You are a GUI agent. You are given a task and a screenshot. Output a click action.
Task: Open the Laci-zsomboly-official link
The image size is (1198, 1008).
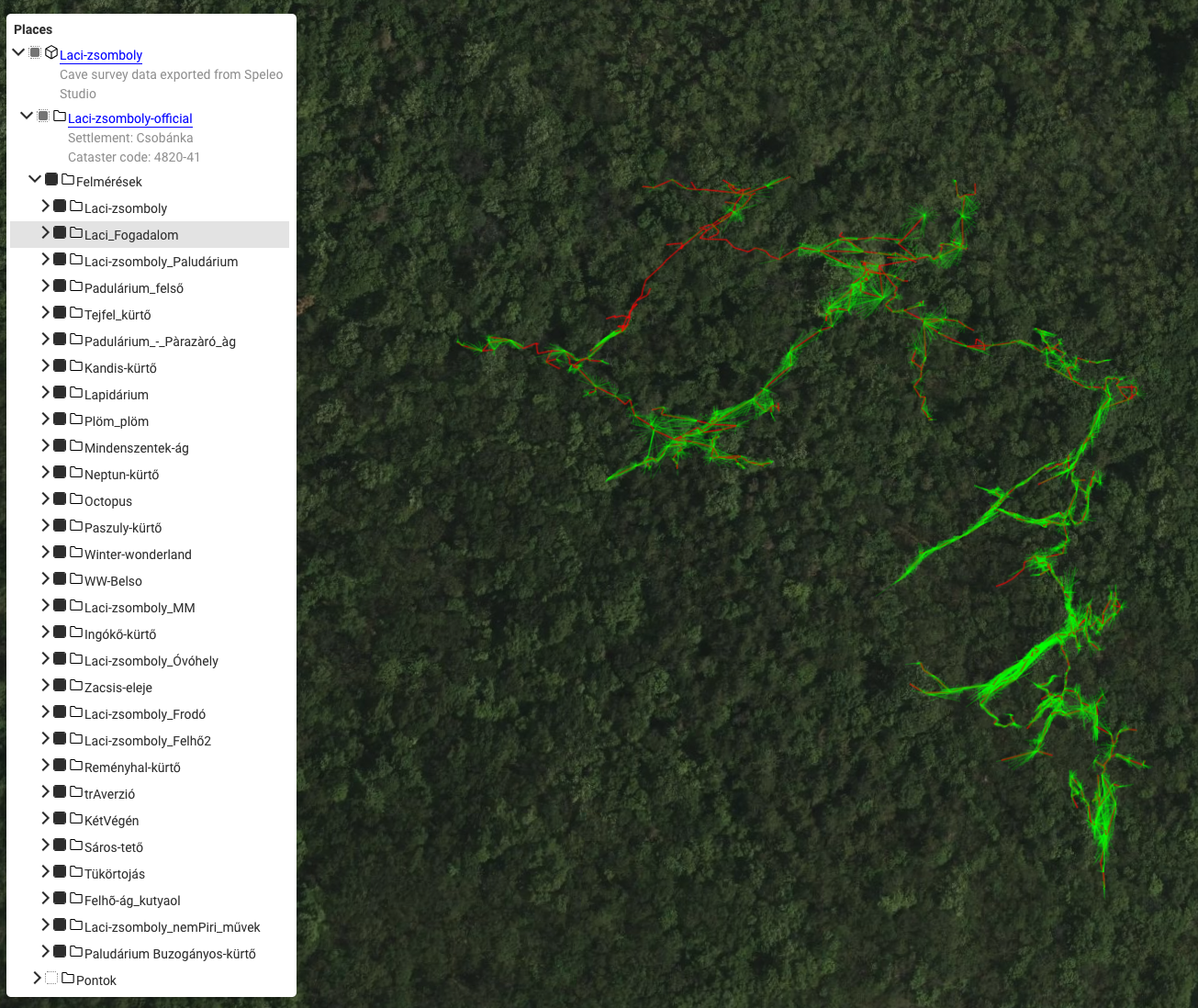[129, 118]
